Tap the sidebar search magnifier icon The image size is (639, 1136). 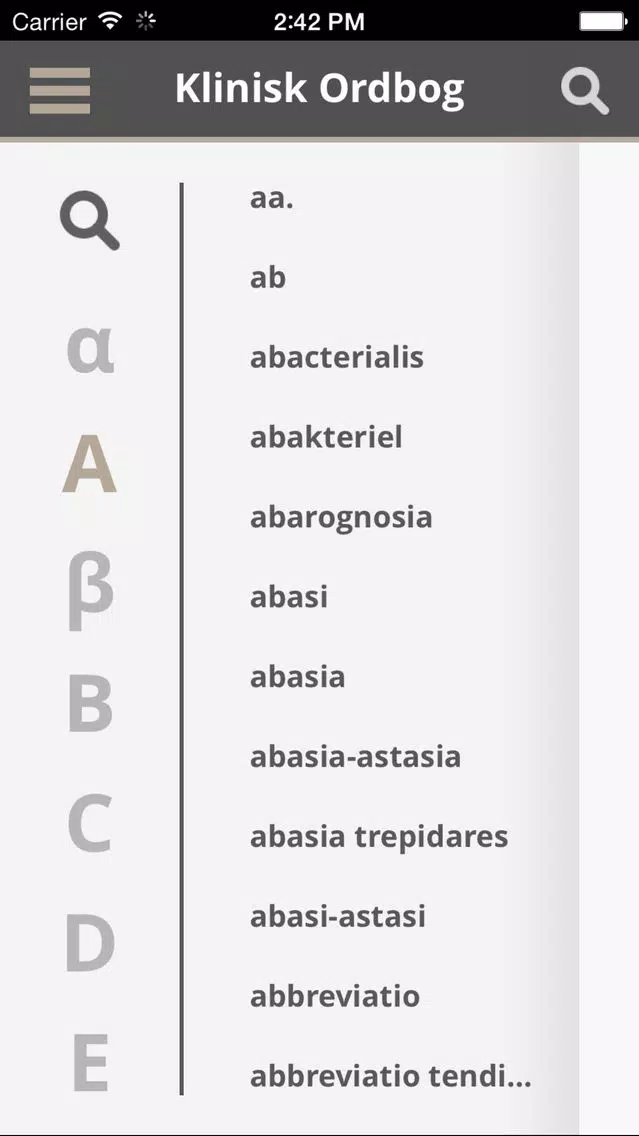pos(90,221)
